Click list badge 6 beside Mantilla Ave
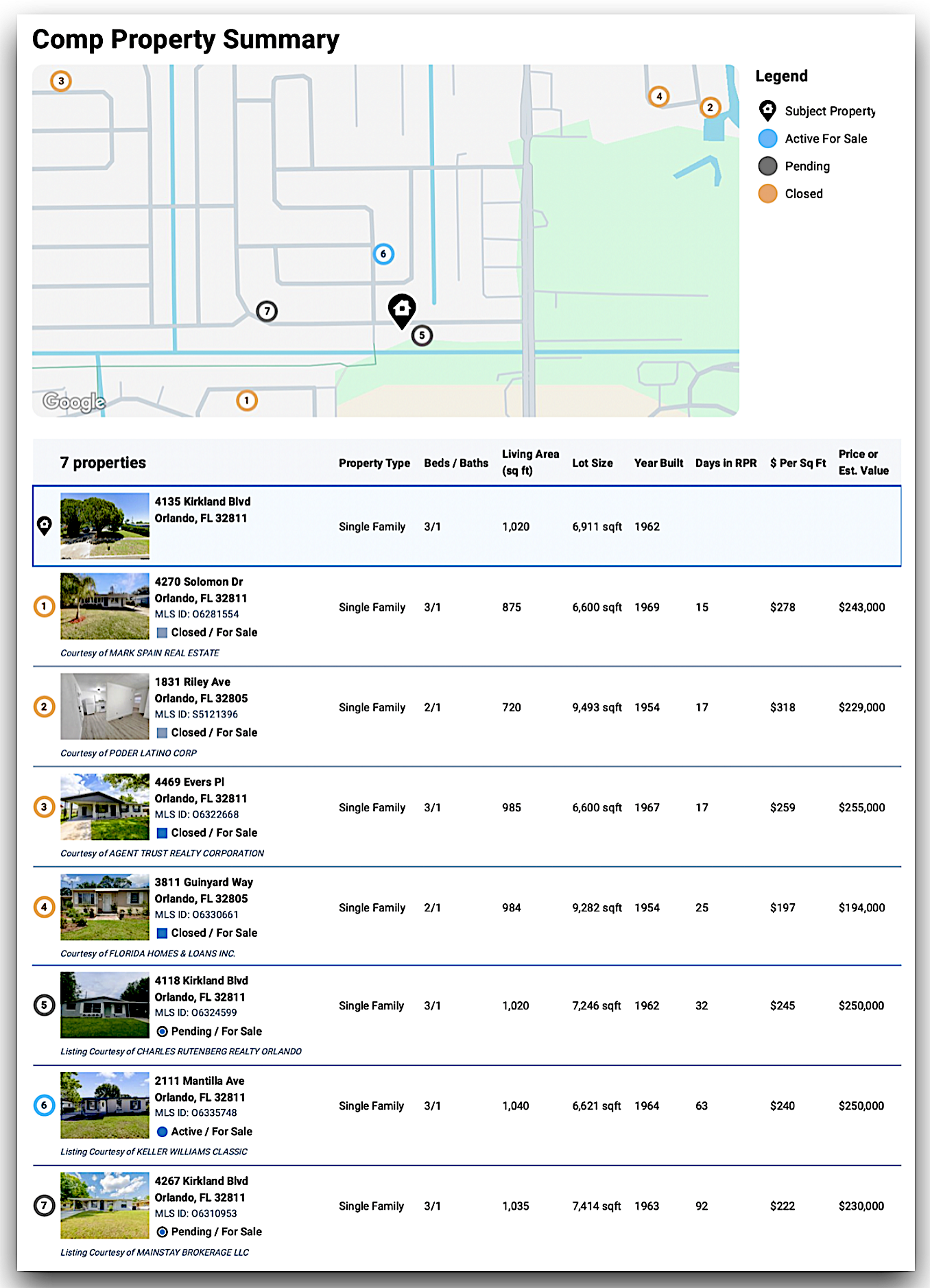Viewport: 930px width, 1288px height. tap(45, 1106)
